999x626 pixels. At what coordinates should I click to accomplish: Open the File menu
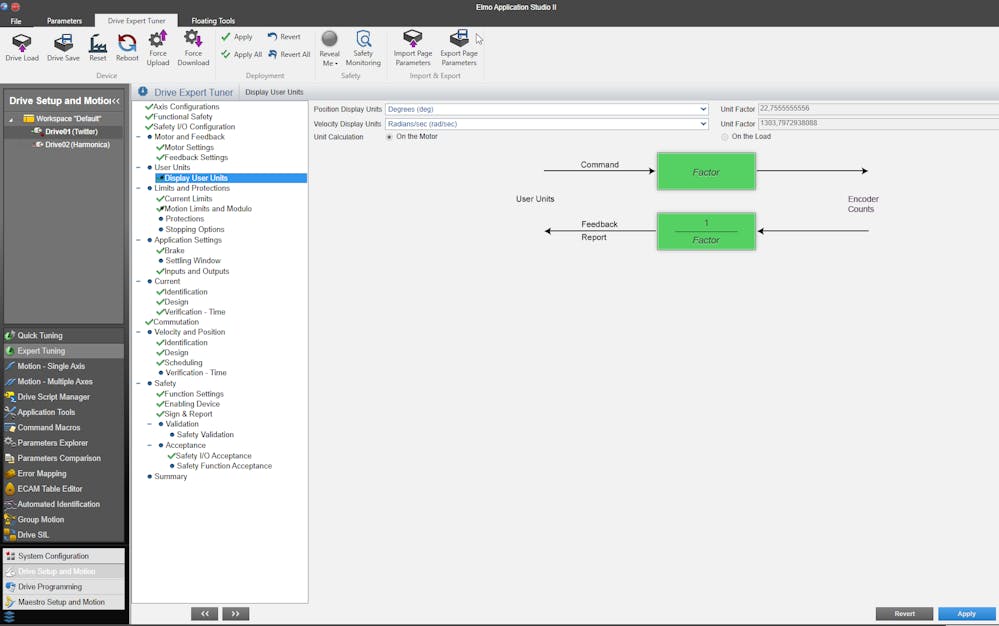pyautogui.click(x=16, y=21)
